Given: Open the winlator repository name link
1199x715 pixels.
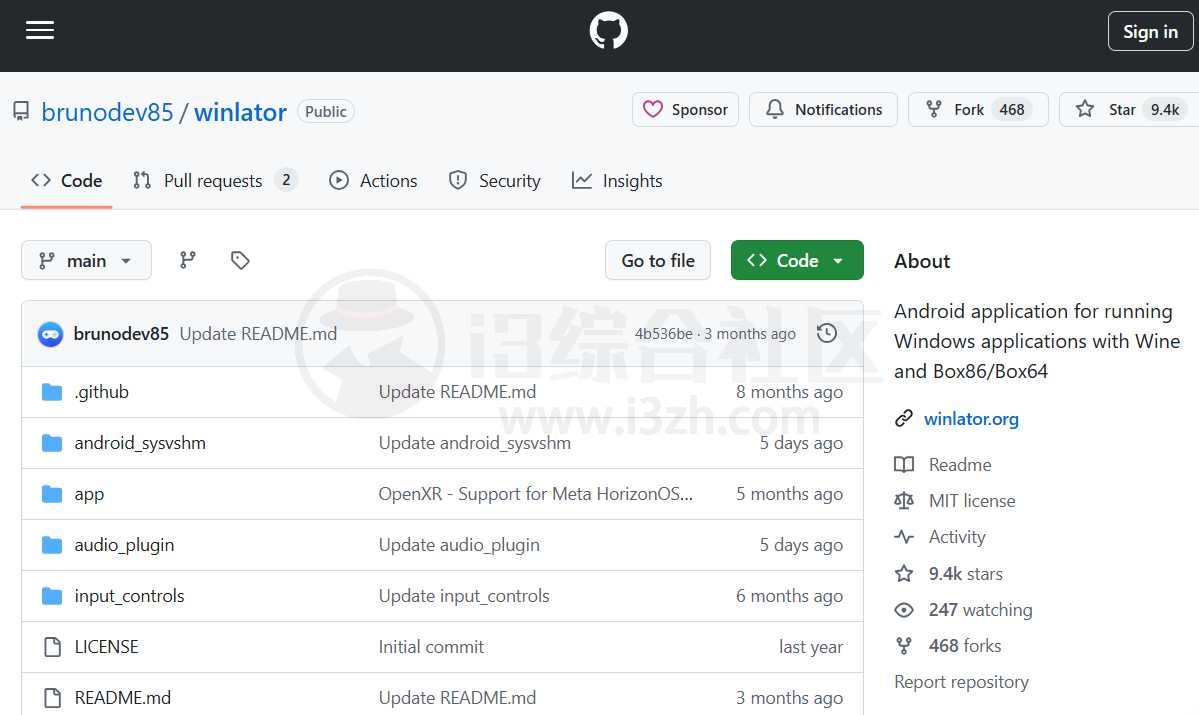Looking at the screenshot, I should [240, 112].
